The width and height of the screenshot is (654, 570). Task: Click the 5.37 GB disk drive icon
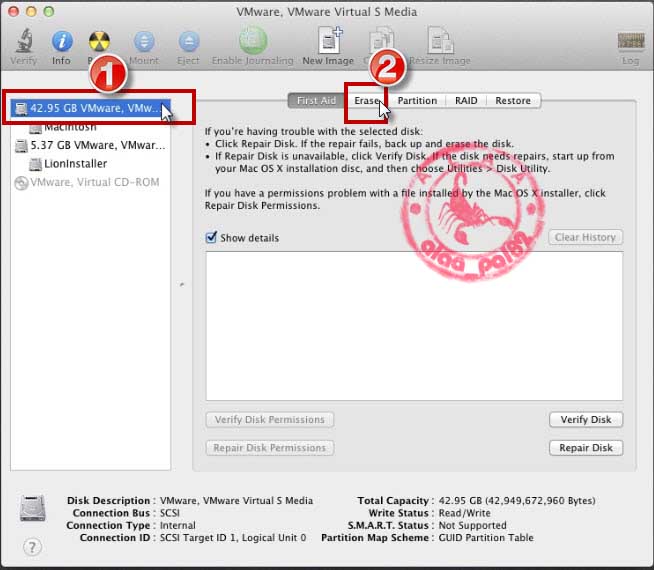[21, 146]
